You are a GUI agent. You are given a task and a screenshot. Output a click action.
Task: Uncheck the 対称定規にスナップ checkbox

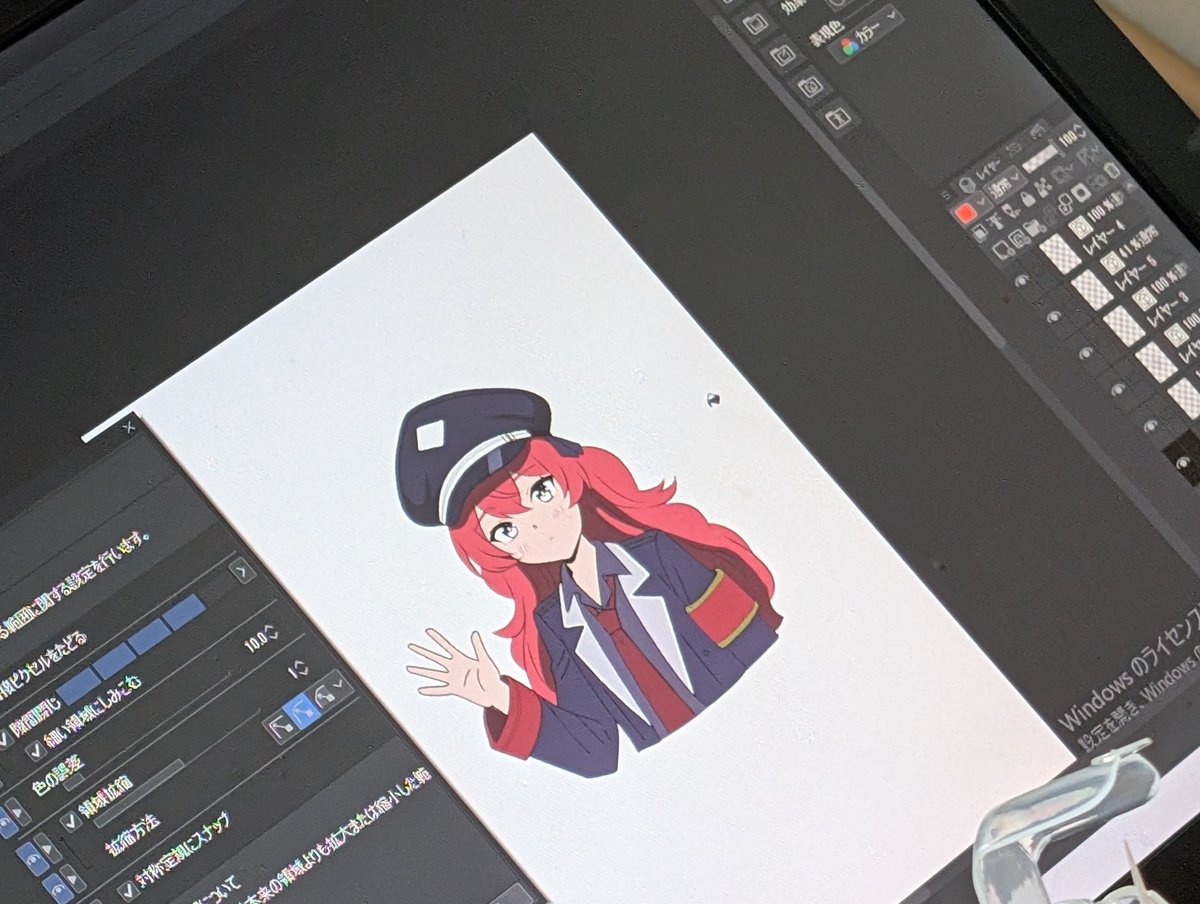pos(128,891)
